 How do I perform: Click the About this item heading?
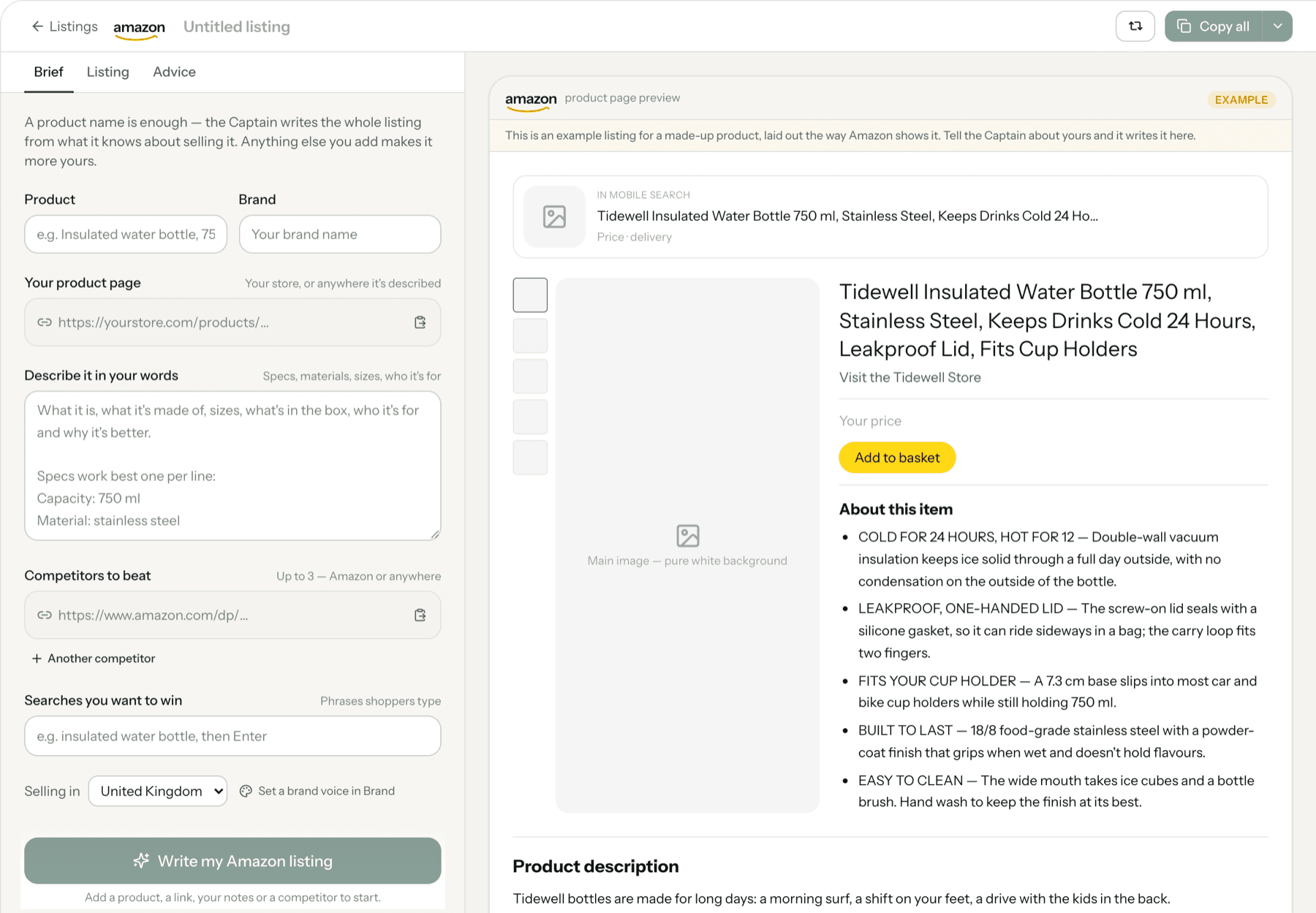896,509
